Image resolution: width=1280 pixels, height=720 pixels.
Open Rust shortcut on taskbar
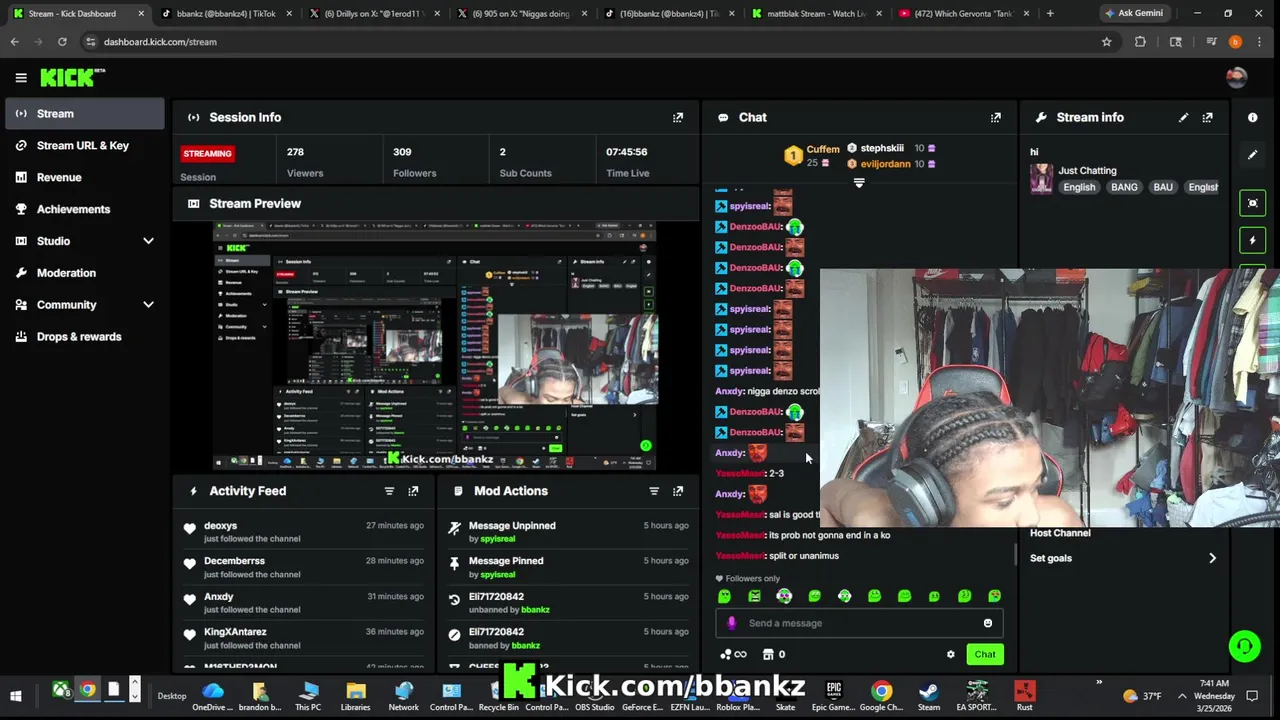coord(1025,695)
